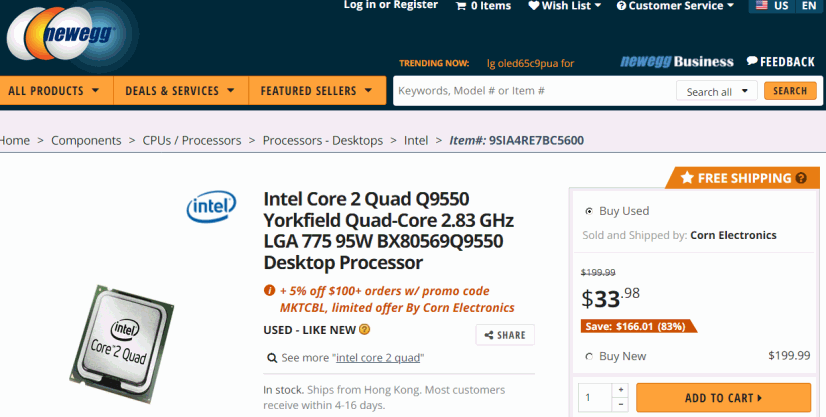Click the keyword search input field

[x=535, y=91]
